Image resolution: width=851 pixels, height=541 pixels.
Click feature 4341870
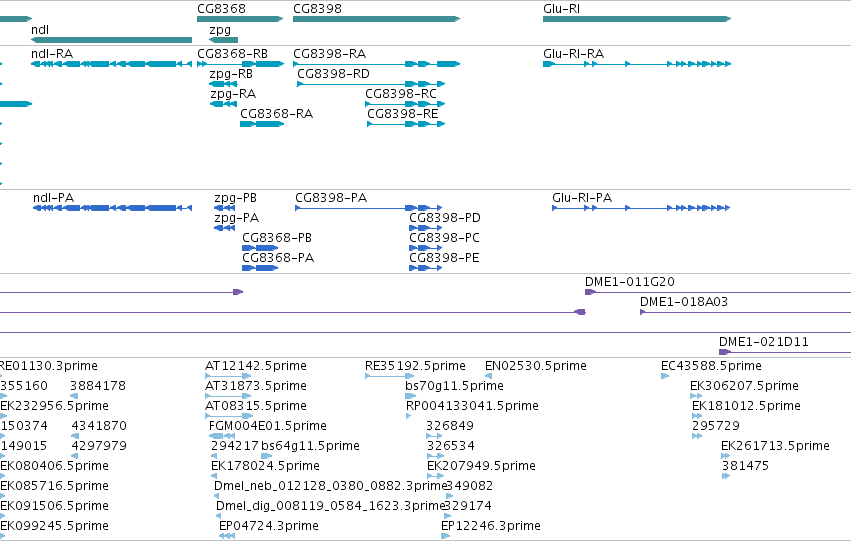(99, 427)
